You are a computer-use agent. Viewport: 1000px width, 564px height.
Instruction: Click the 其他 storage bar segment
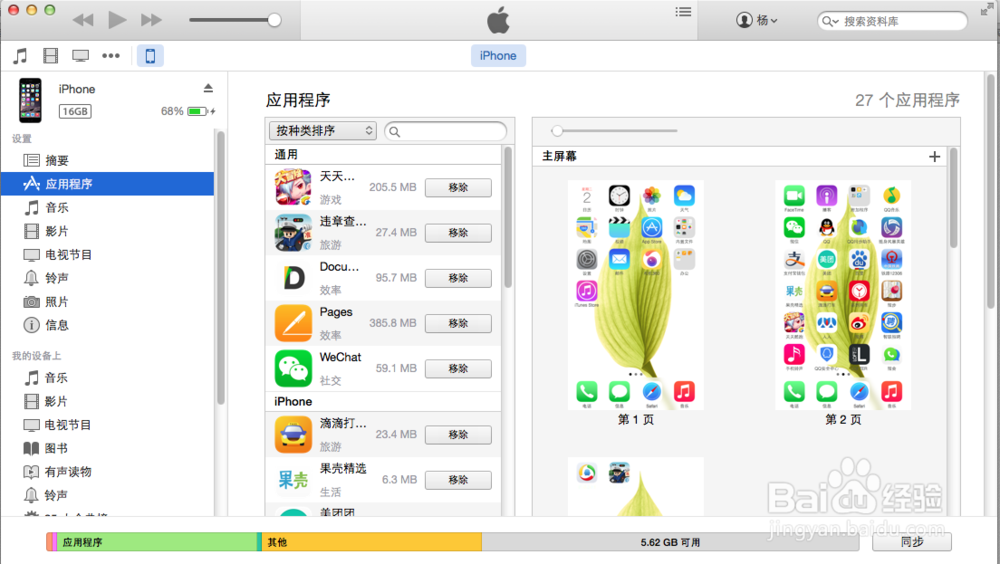point(372,542)
